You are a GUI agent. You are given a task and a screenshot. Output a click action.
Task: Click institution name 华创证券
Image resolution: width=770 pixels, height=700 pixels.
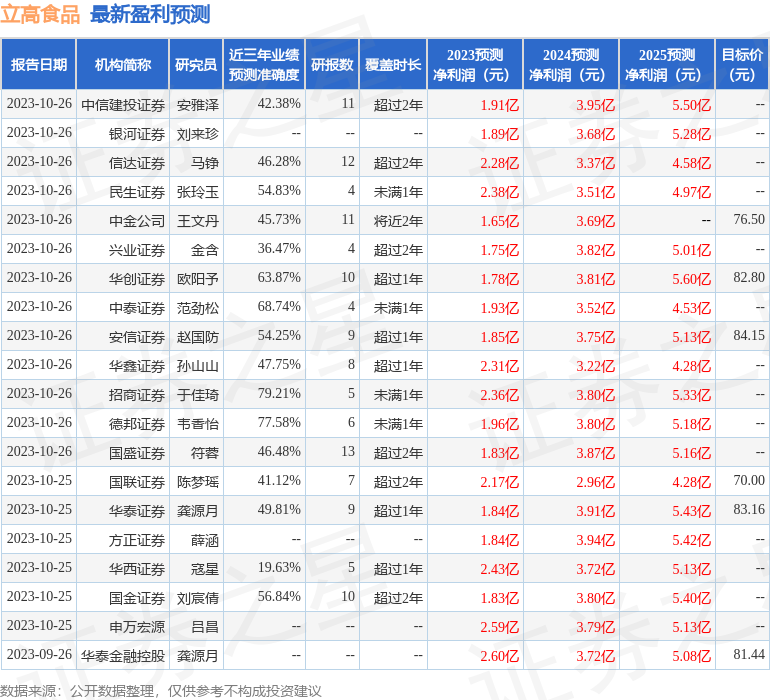137,279
